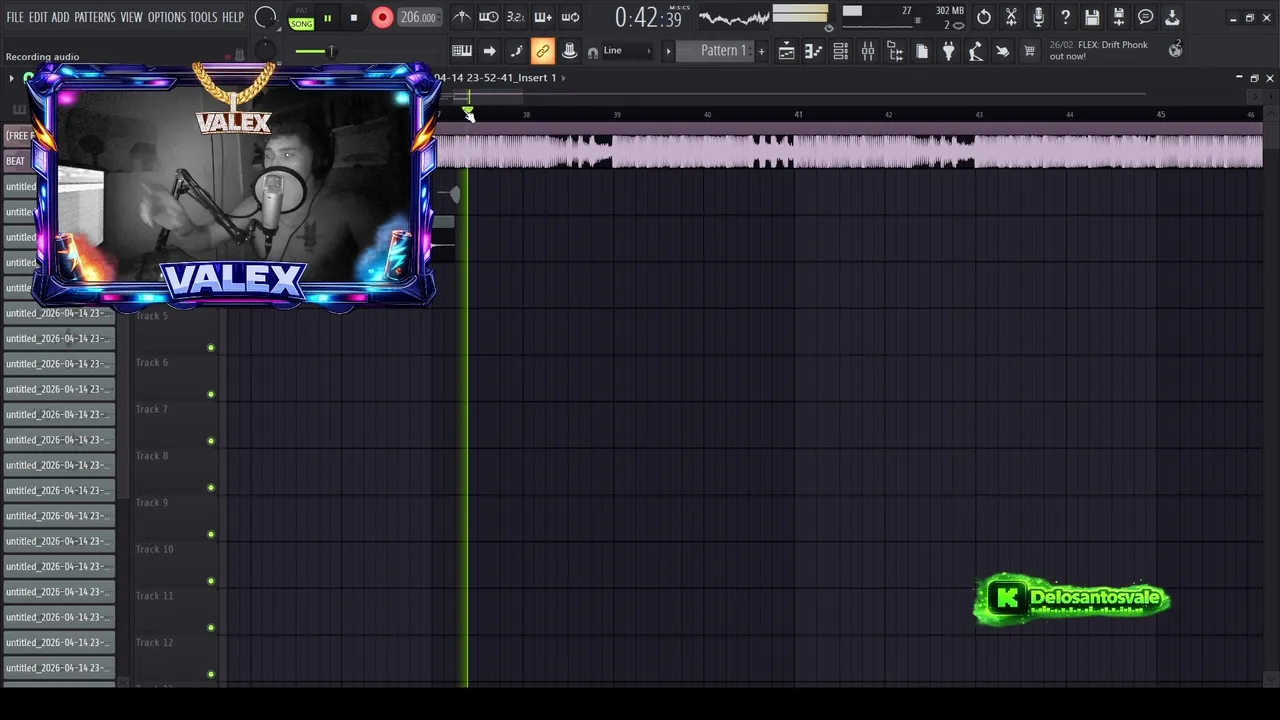Open the audio editor scissors icon
The height and width of the screenshot is (720, 1280).
coord(1011,17)
